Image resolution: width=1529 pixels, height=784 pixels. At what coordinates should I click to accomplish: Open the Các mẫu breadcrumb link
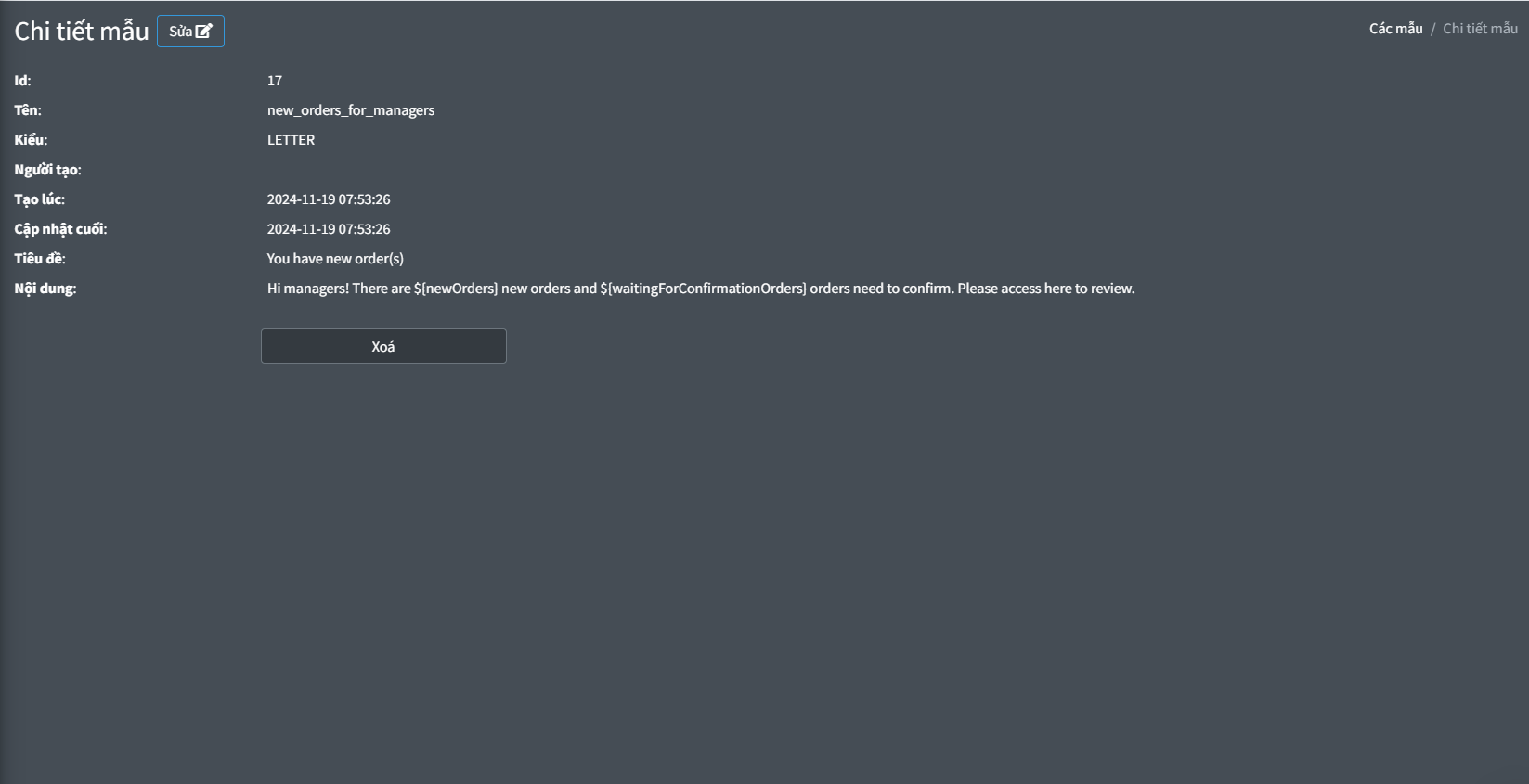[x=1393, y=27]
